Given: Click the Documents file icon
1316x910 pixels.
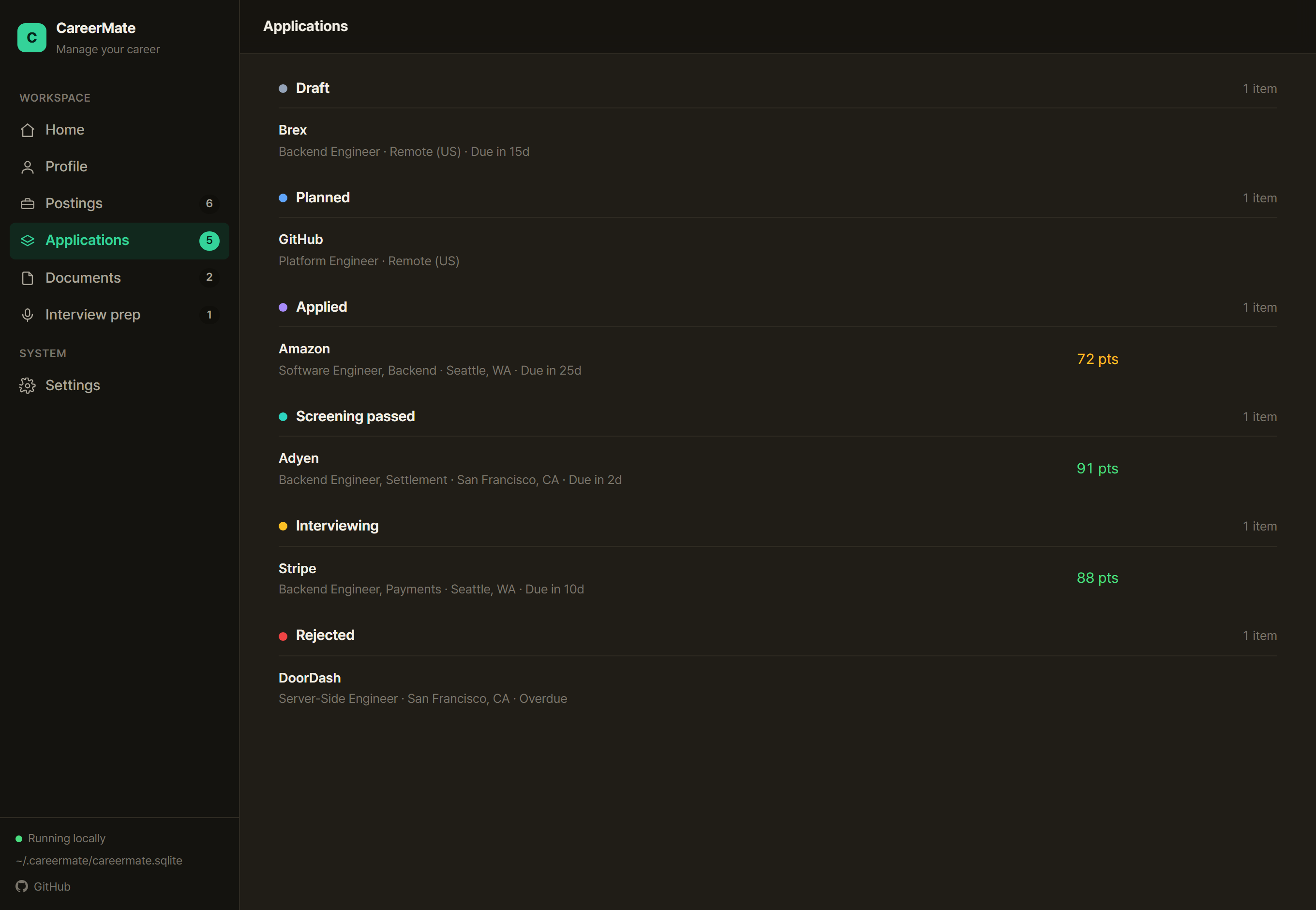Looking at the screenshot, I should 28,278.
